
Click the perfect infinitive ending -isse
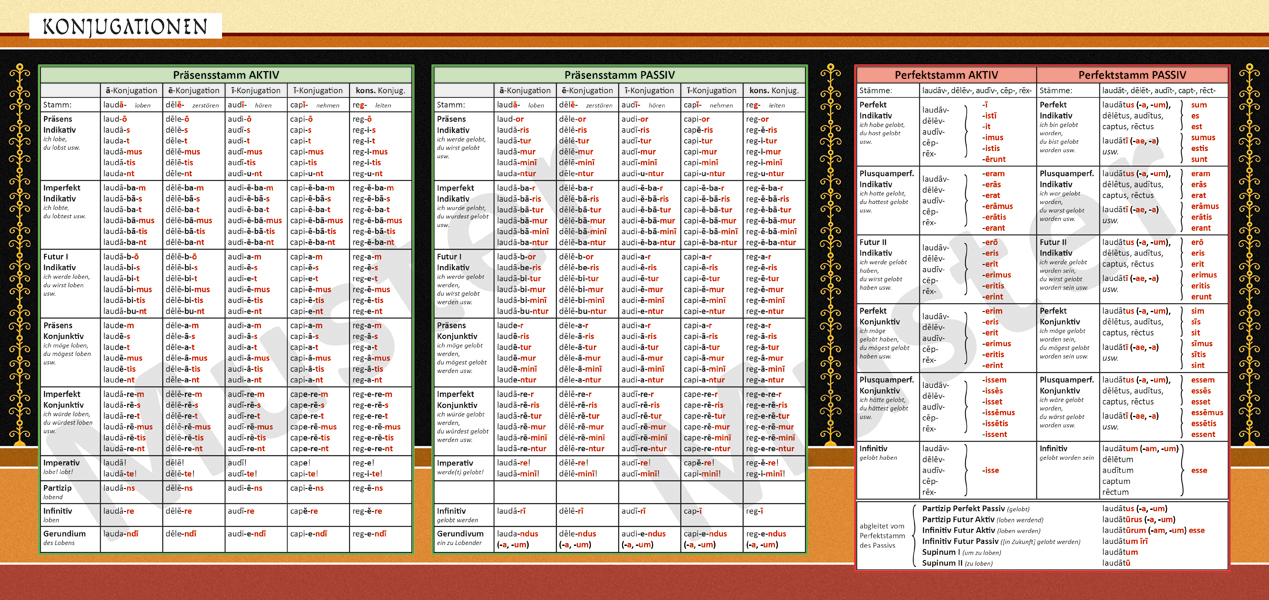click(x=991, y=471)
